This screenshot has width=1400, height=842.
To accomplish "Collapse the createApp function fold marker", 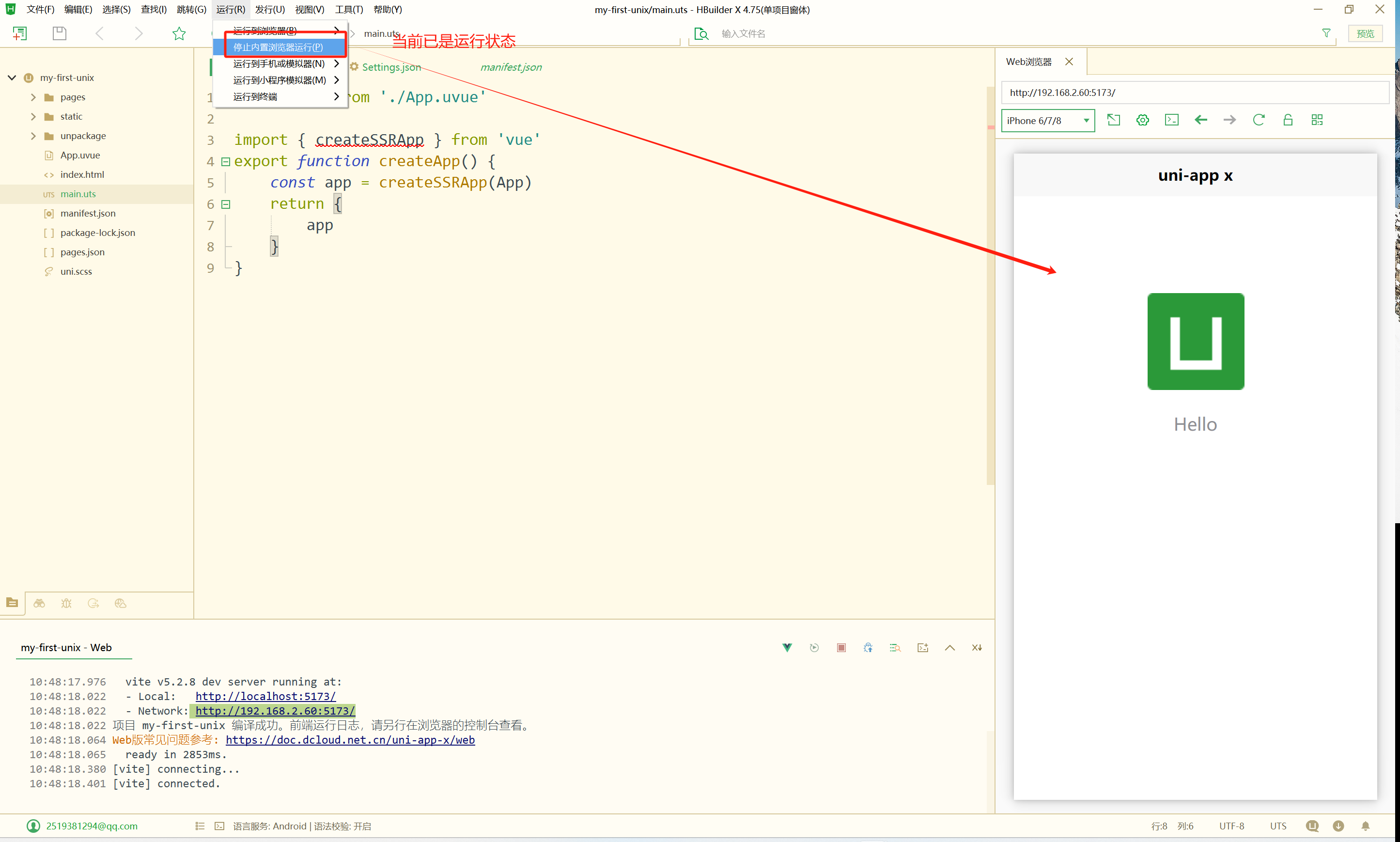I will tap(225, 162).
